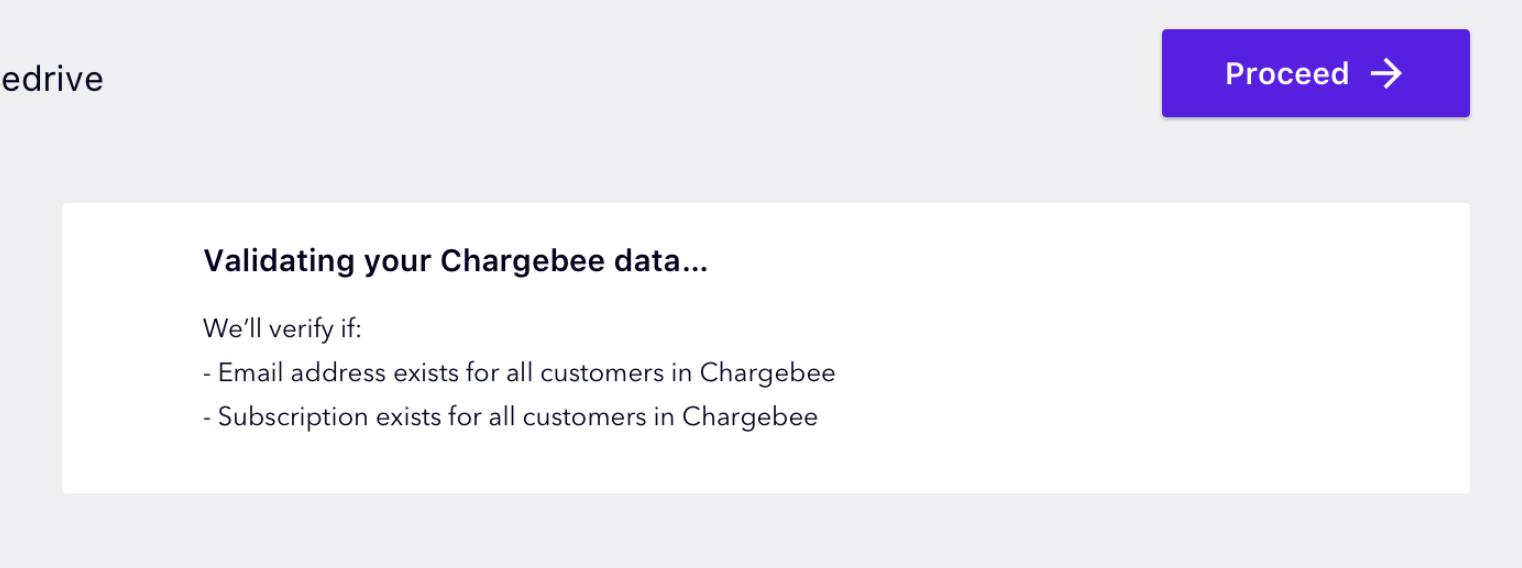Click the 'We'll verify if:' line
Viewport: 1522px width, 568px height.
pos(282,328)
